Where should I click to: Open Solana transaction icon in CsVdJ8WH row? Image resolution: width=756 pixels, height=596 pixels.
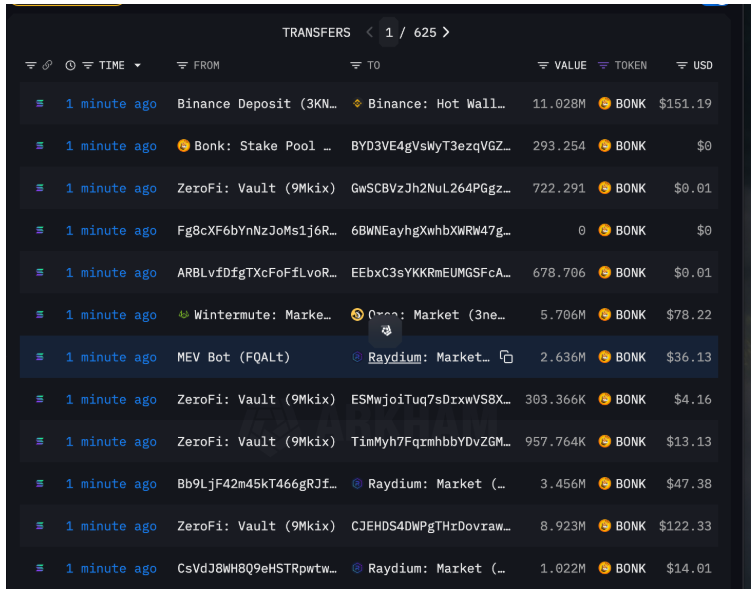(40, 569)
